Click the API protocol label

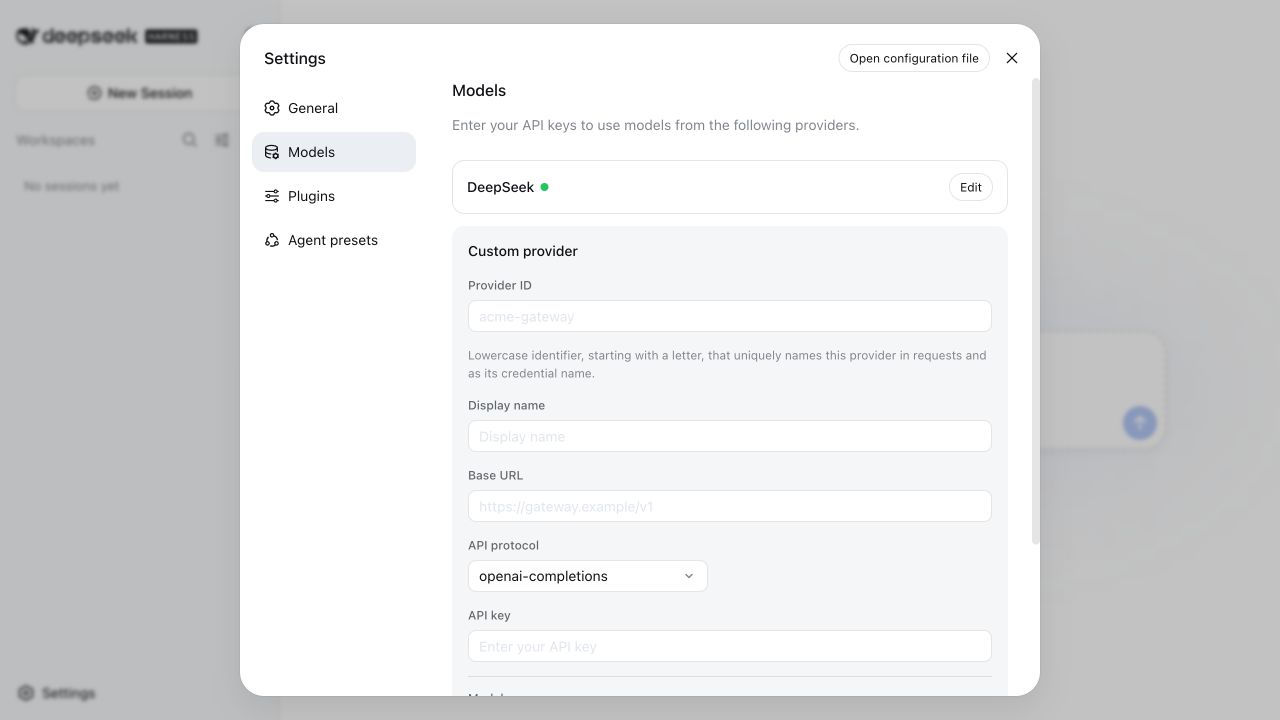[x=503, y=545]
